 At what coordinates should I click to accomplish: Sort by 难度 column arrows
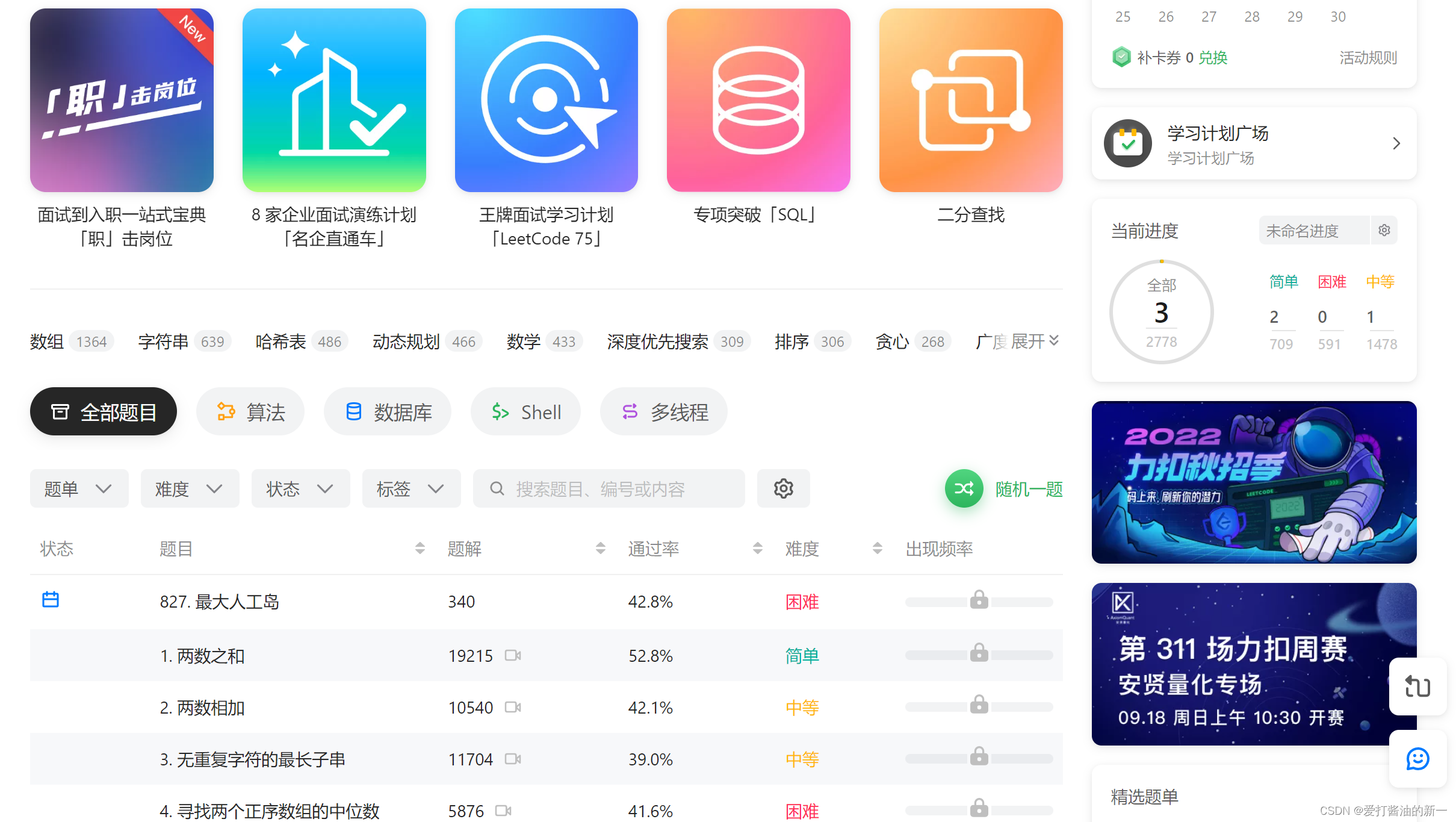click(x=878, y=548)
